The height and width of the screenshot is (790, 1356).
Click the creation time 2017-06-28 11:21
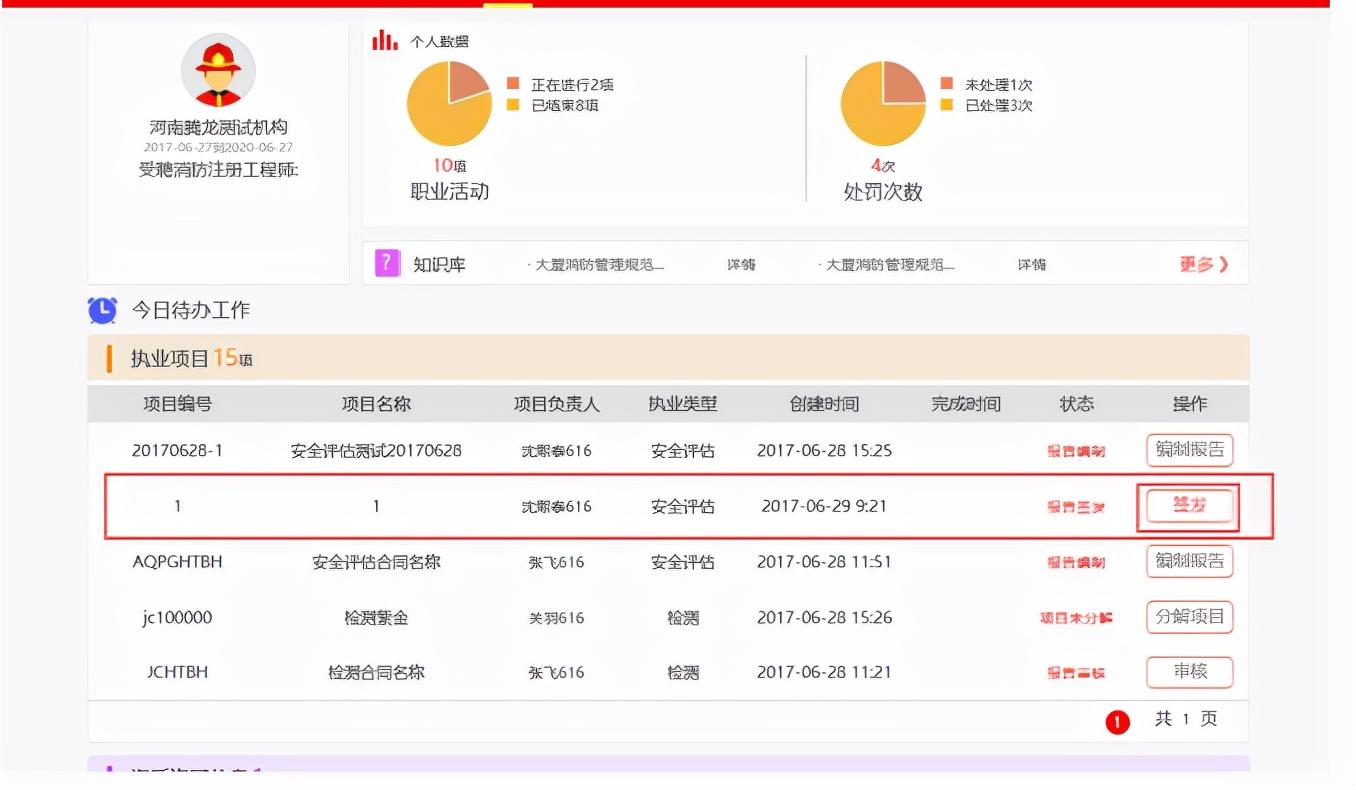click(x=824, y=673)
